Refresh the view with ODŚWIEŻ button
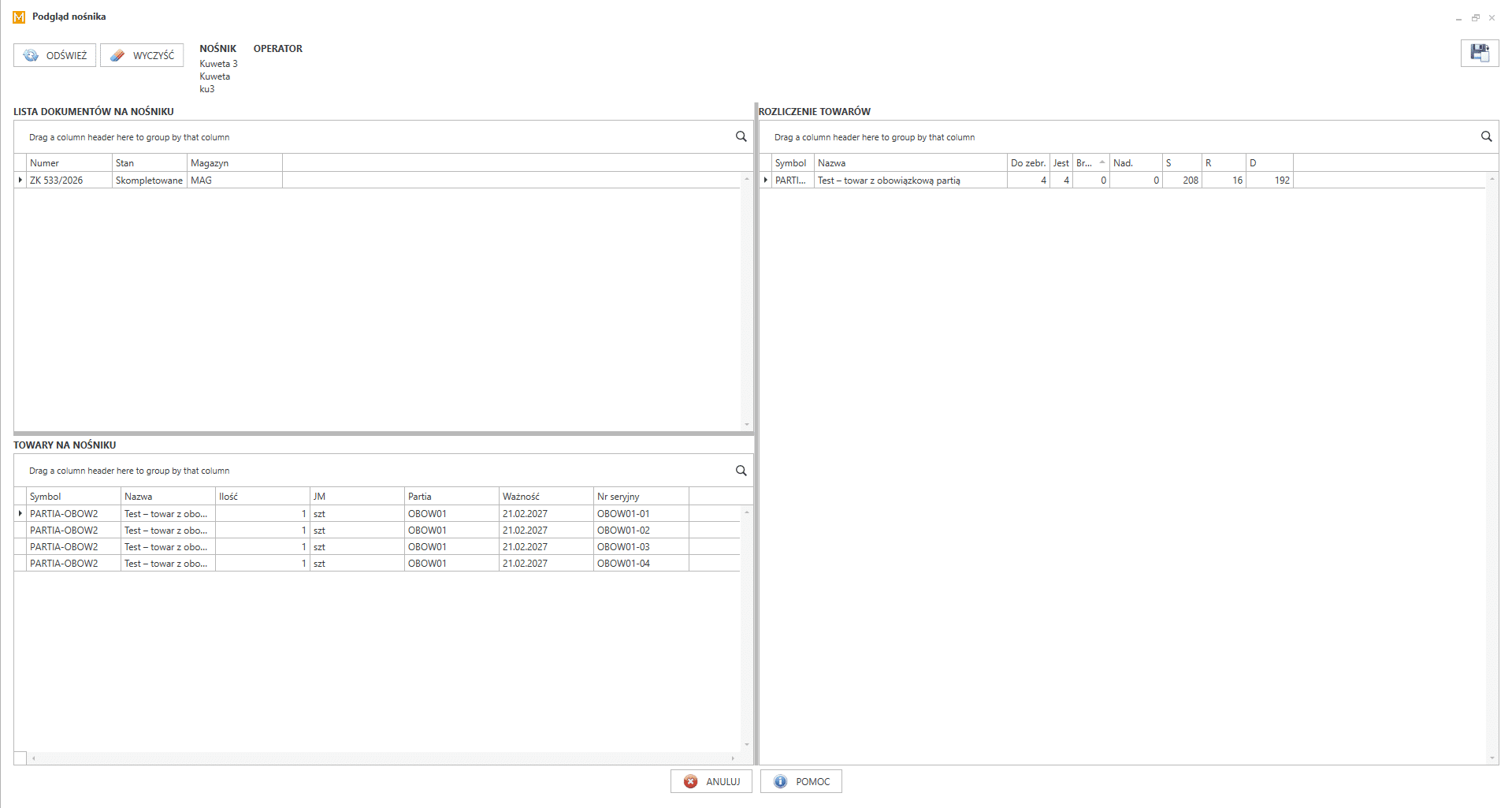Viewport: 1512px width, 808px height. 55,55
